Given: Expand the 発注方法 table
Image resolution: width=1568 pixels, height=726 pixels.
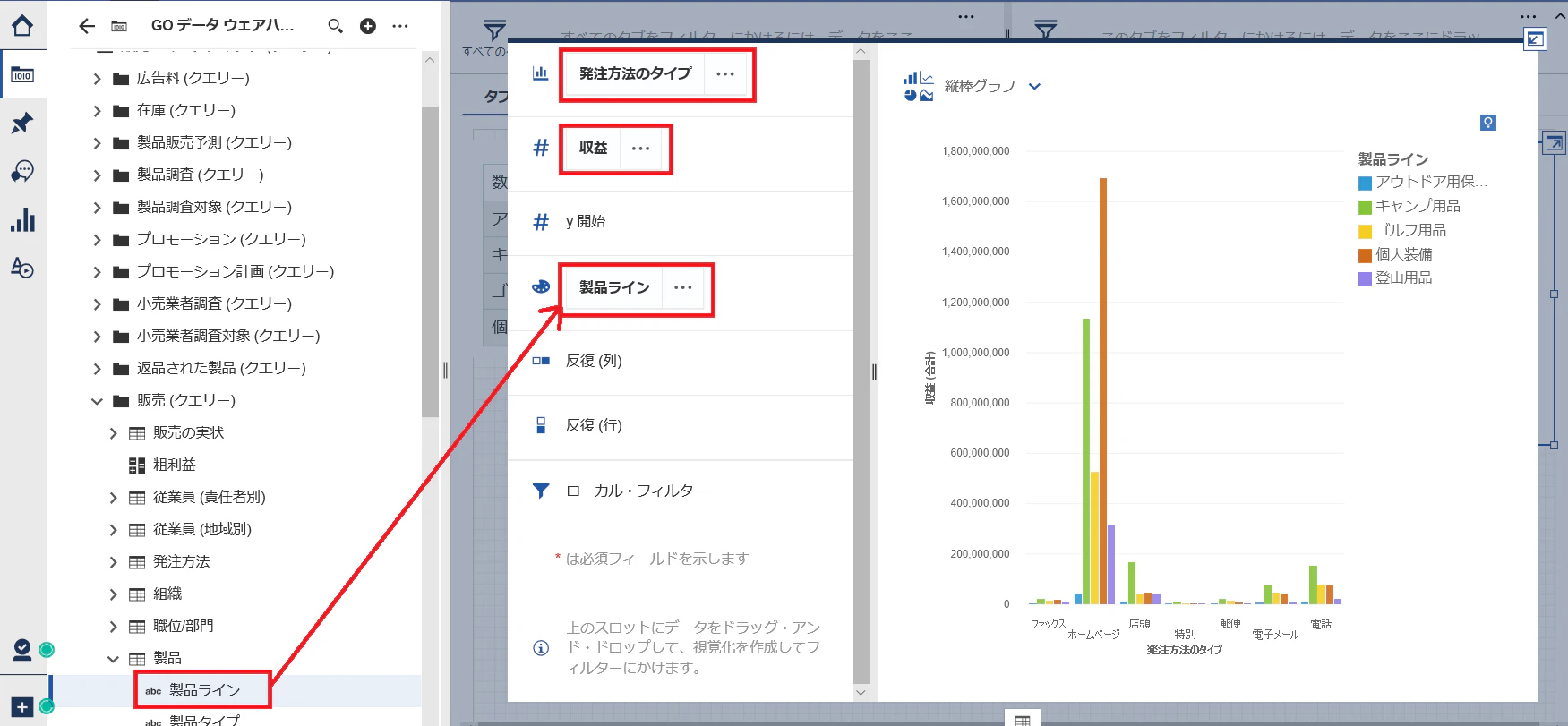Looking at the screenshot, I should coord(113,562).
